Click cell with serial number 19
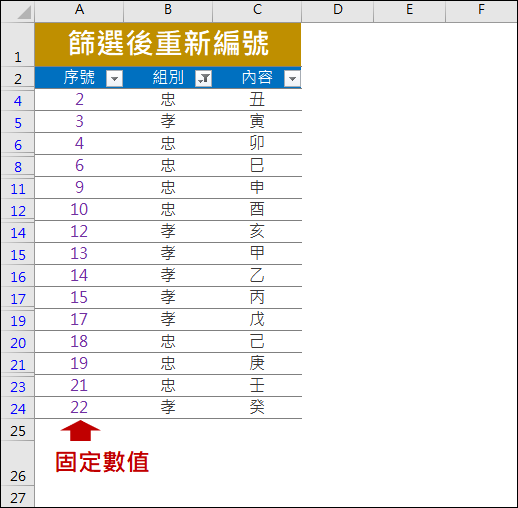Screen dimensions: 518x508 [79, 364]
